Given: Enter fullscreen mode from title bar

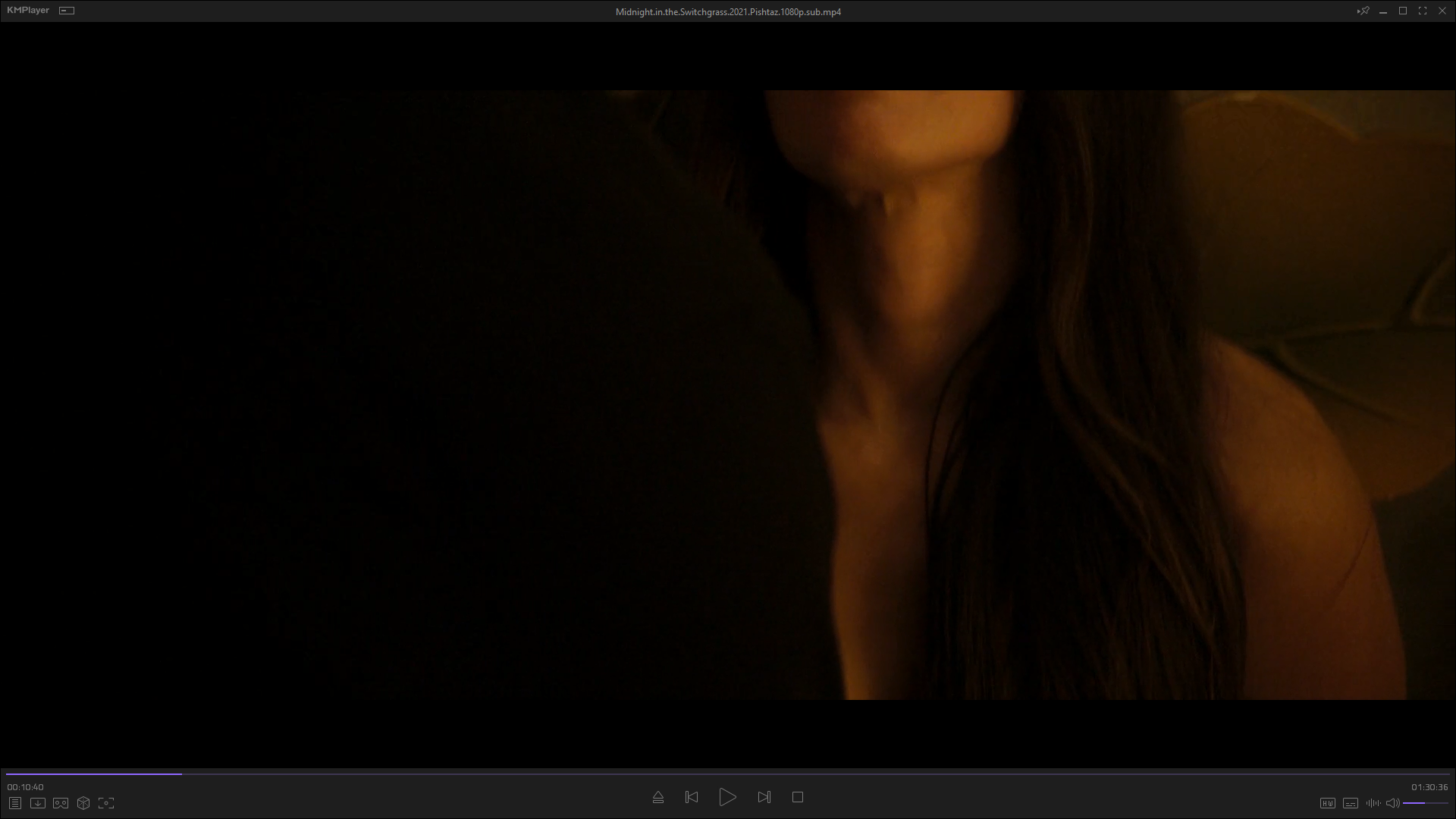Looking at the screenshot, I should (x=1422, y=11).
